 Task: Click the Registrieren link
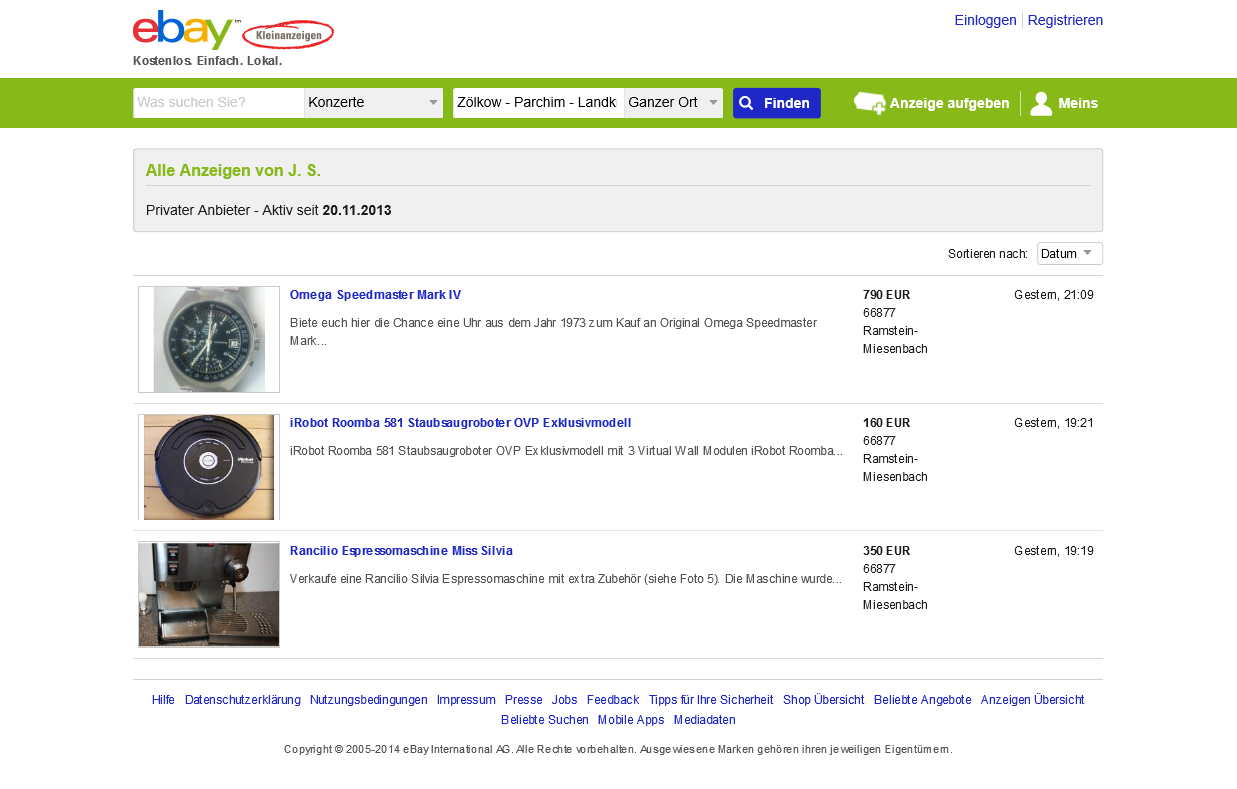coord(1065,20)
